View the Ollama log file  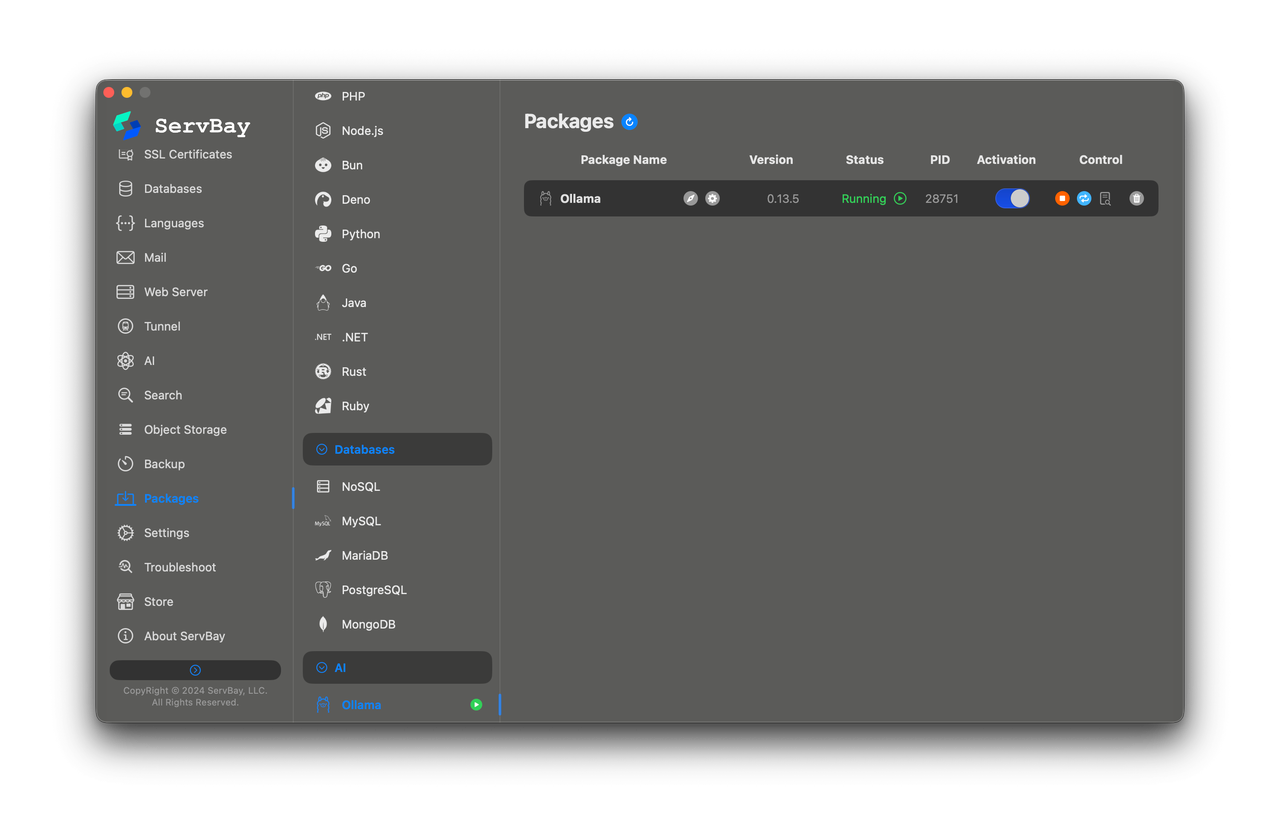click(x=1105, y=199)
